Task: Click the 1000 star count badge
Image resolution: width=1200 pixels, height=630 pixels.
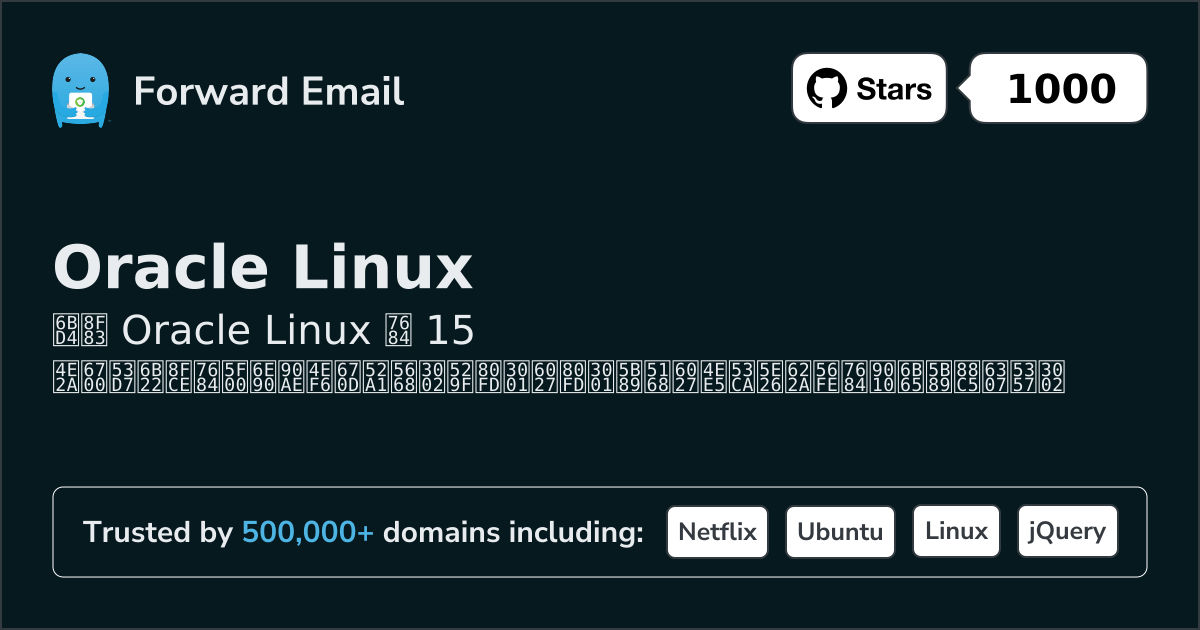Action: coord(1061,89)
